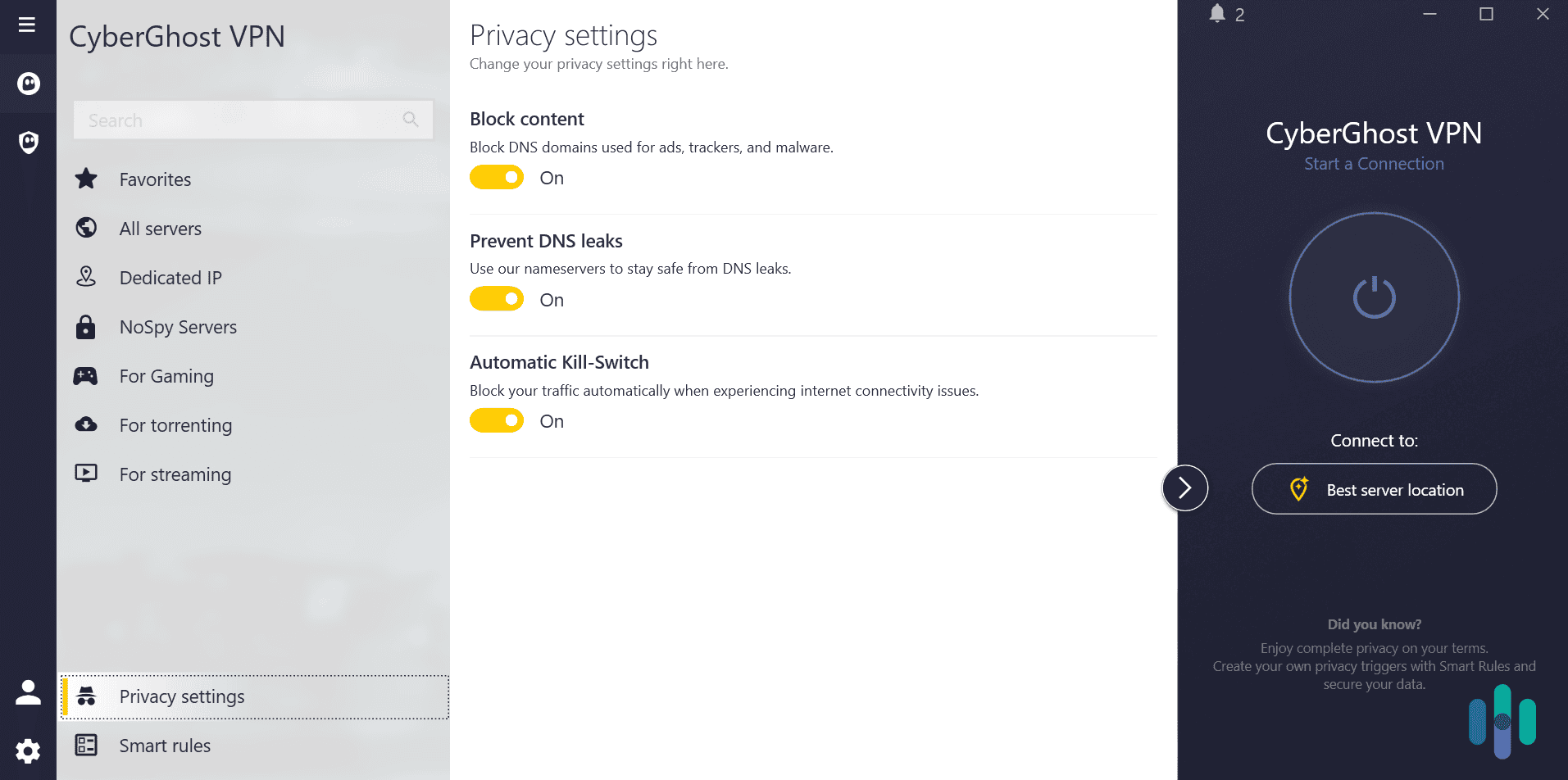Select the ghost connection icon in left rail
This screenshot has width=1568, height=780.
(27, 84)
